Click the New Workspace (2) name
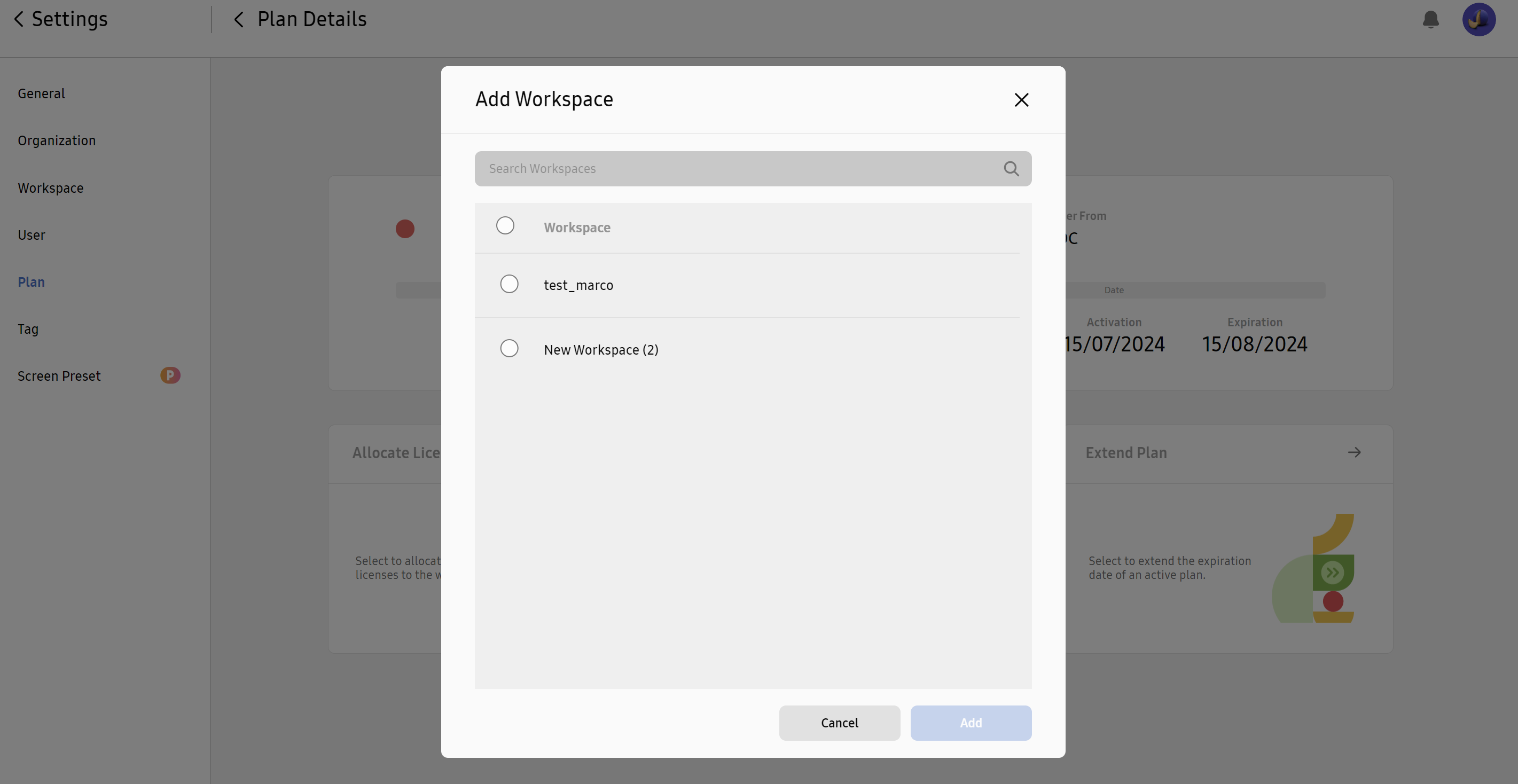Screen dimensions: 1518x784 601,350
